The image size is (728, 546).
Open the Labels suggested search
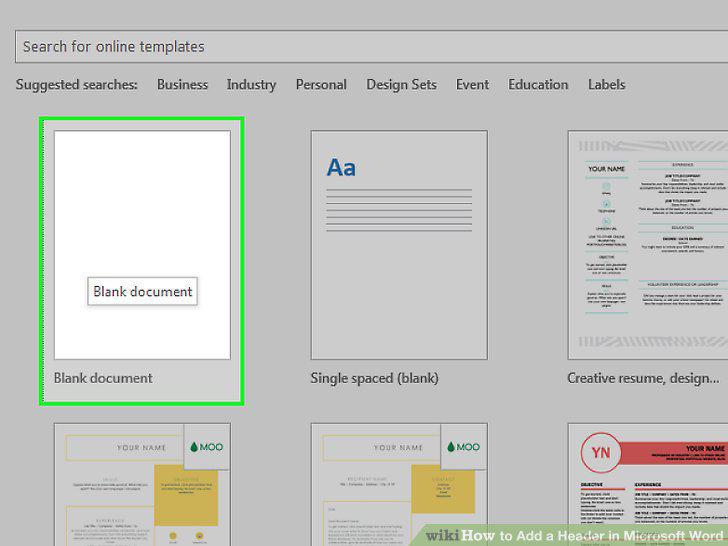click(x=607, y=84)
